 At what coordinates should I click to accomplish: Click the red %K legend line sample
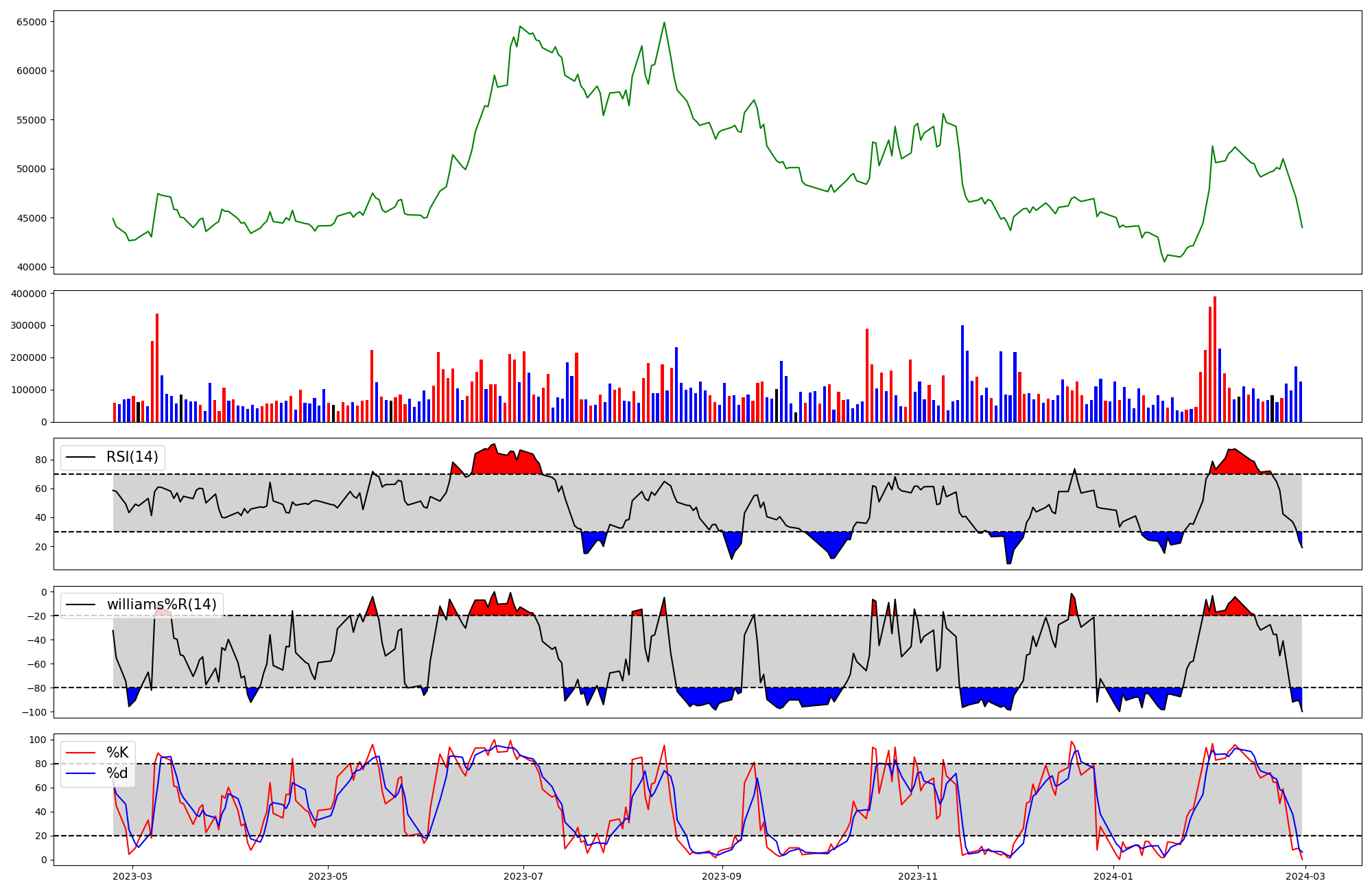80,753
